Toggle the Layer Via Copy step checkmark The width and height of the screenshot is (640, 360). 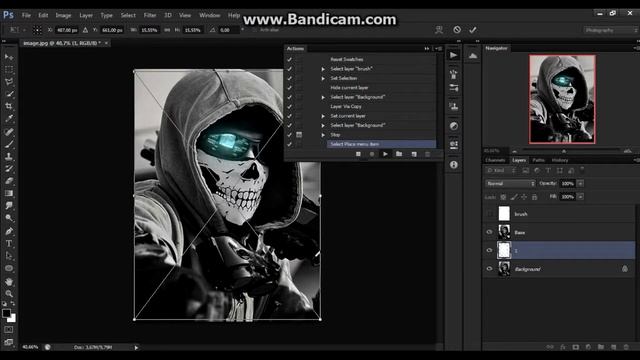tap(290, 107)
